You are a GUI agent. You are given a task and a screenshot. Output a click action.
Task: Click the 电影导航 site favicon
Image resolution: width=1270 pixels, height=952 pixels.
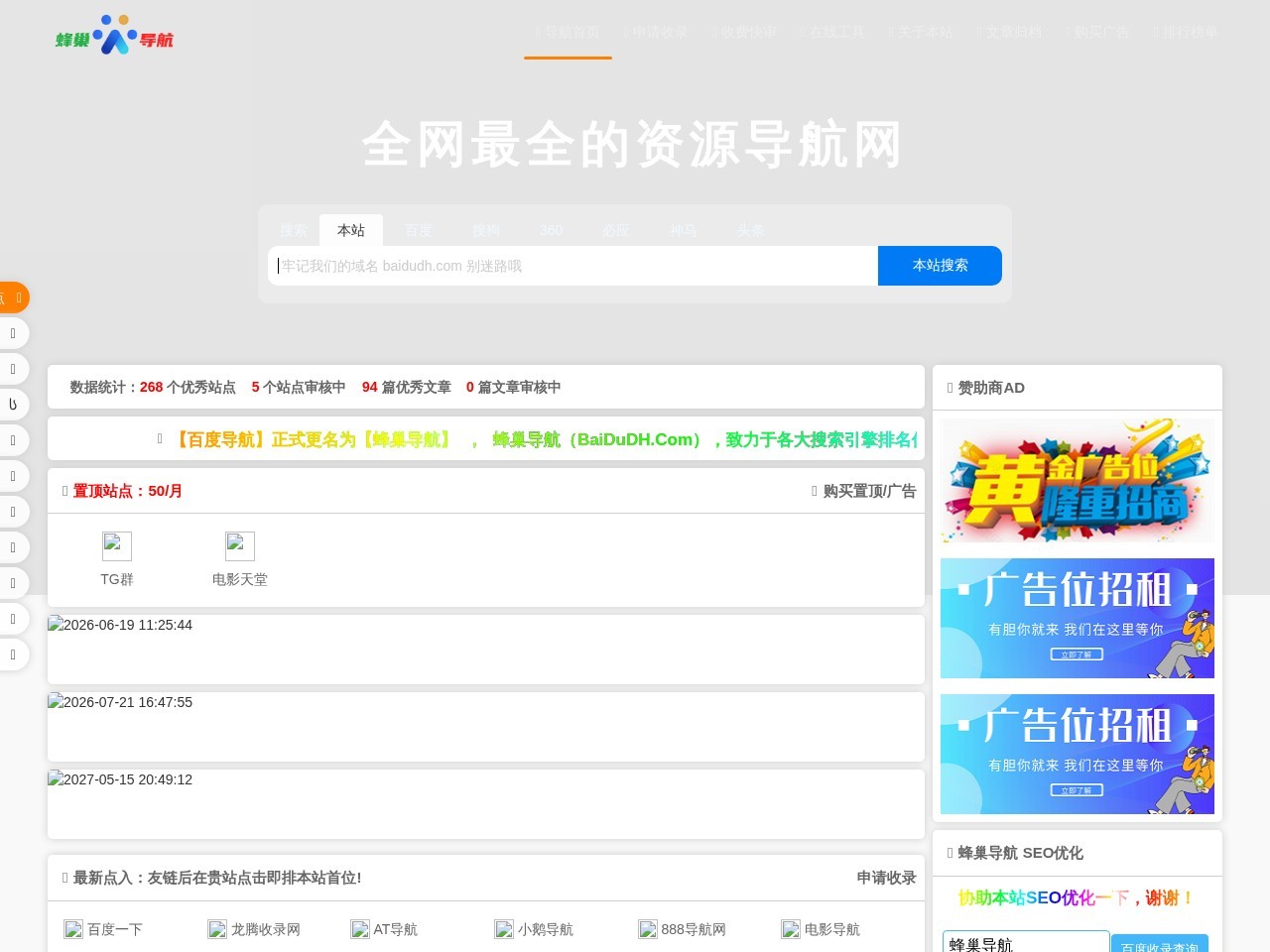[x=791, y=929]
